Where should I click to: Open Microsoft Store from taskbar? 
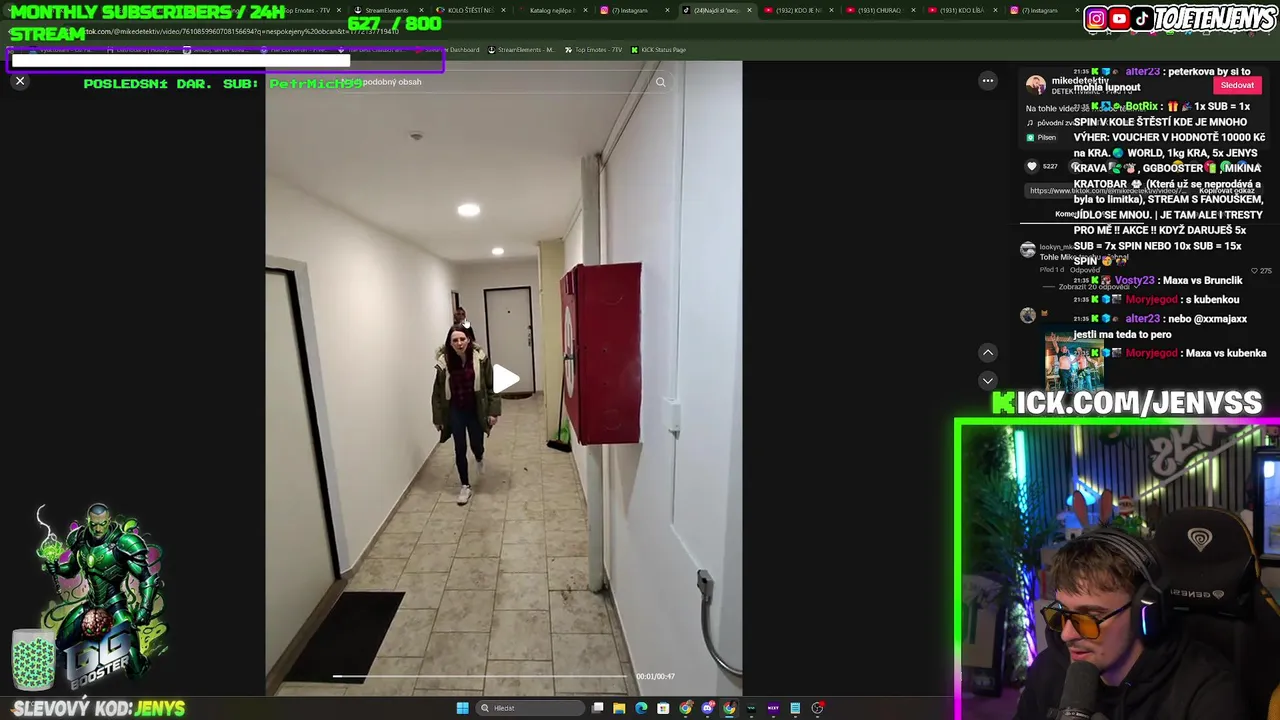[663, 708]
